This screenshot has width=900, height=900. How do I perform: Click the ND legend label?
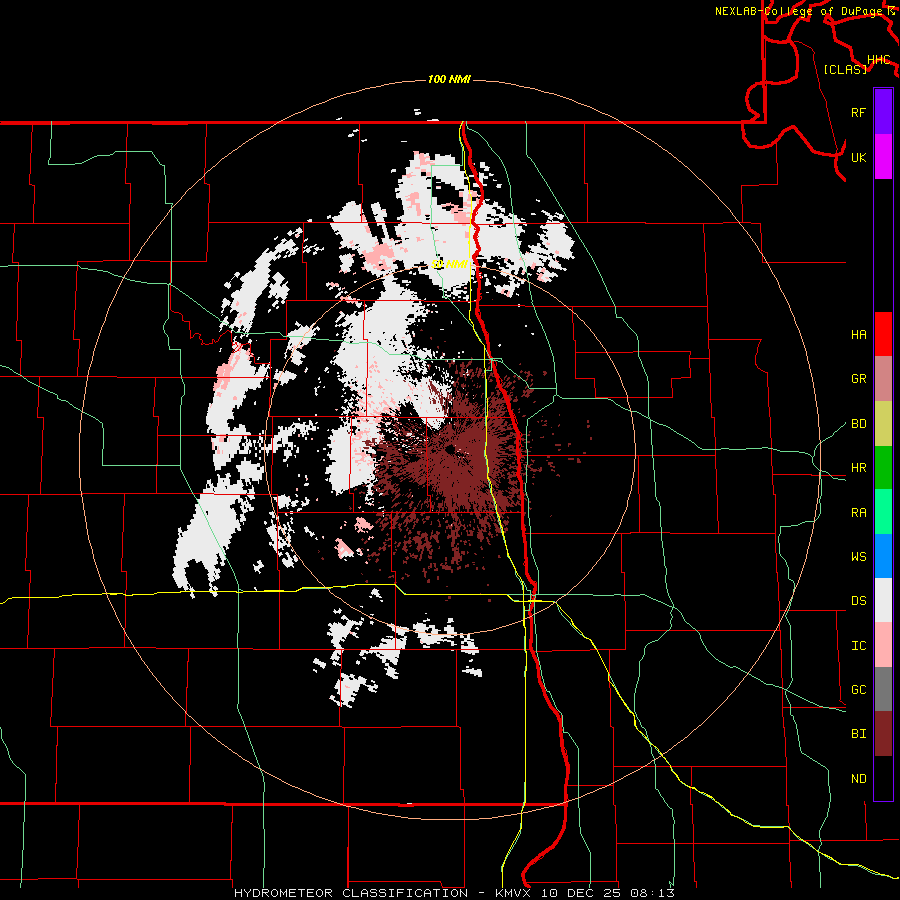tap(858, 778)
